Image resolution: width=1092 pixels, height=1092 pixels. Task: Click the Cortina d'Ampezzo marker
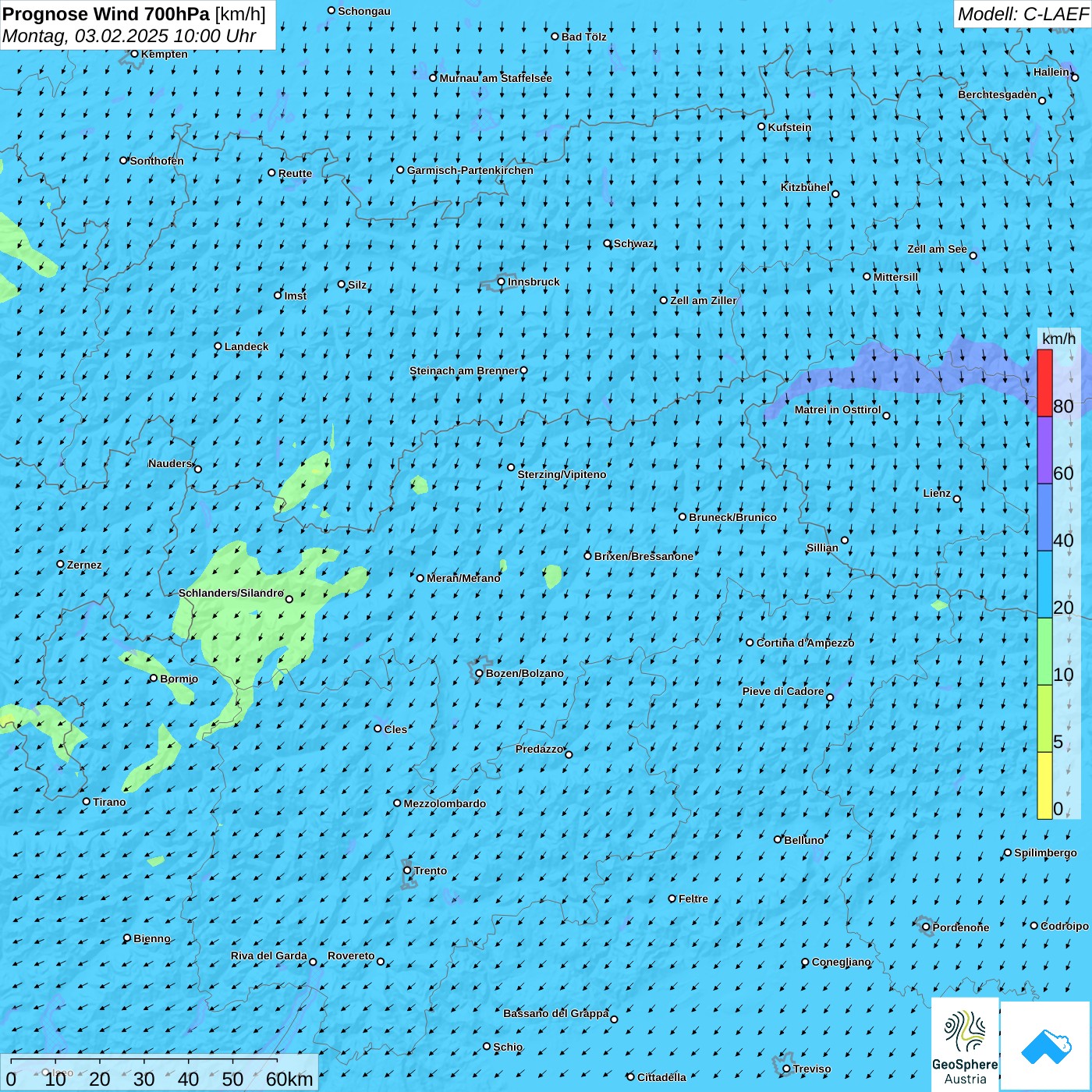pyautogui.click(x=750, y=643)
